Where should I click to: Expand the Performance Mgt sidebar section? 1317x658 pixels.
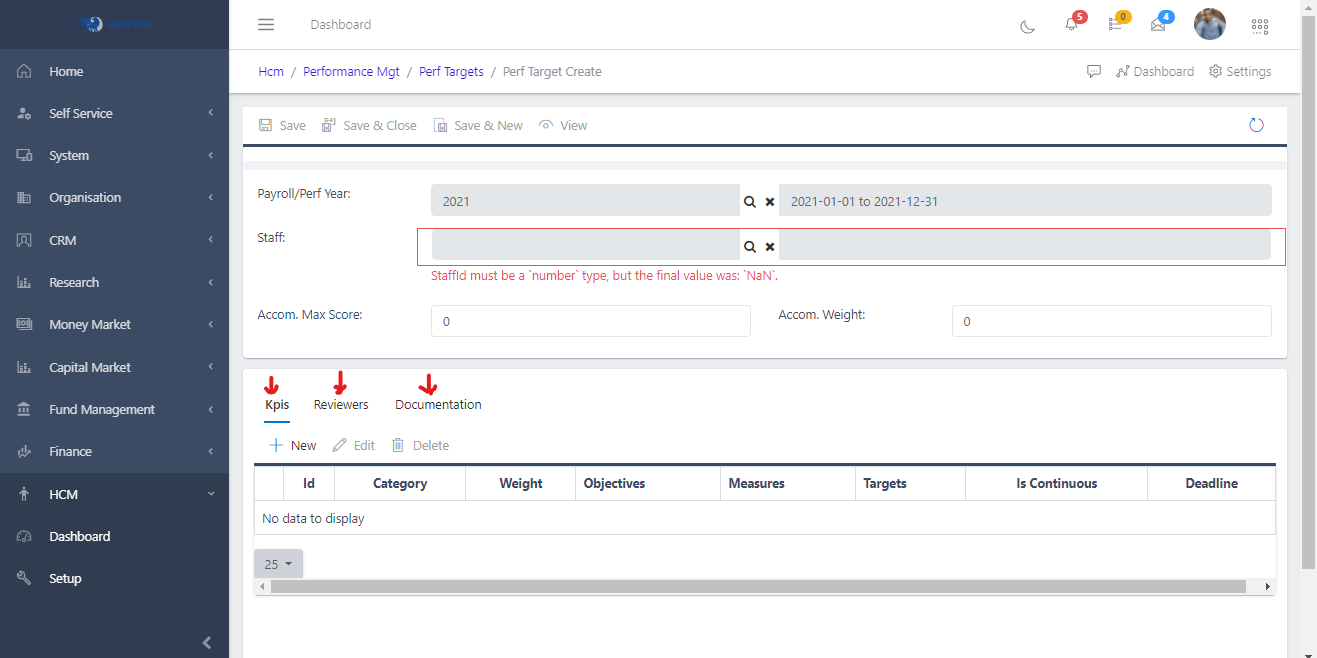point(351,71)
